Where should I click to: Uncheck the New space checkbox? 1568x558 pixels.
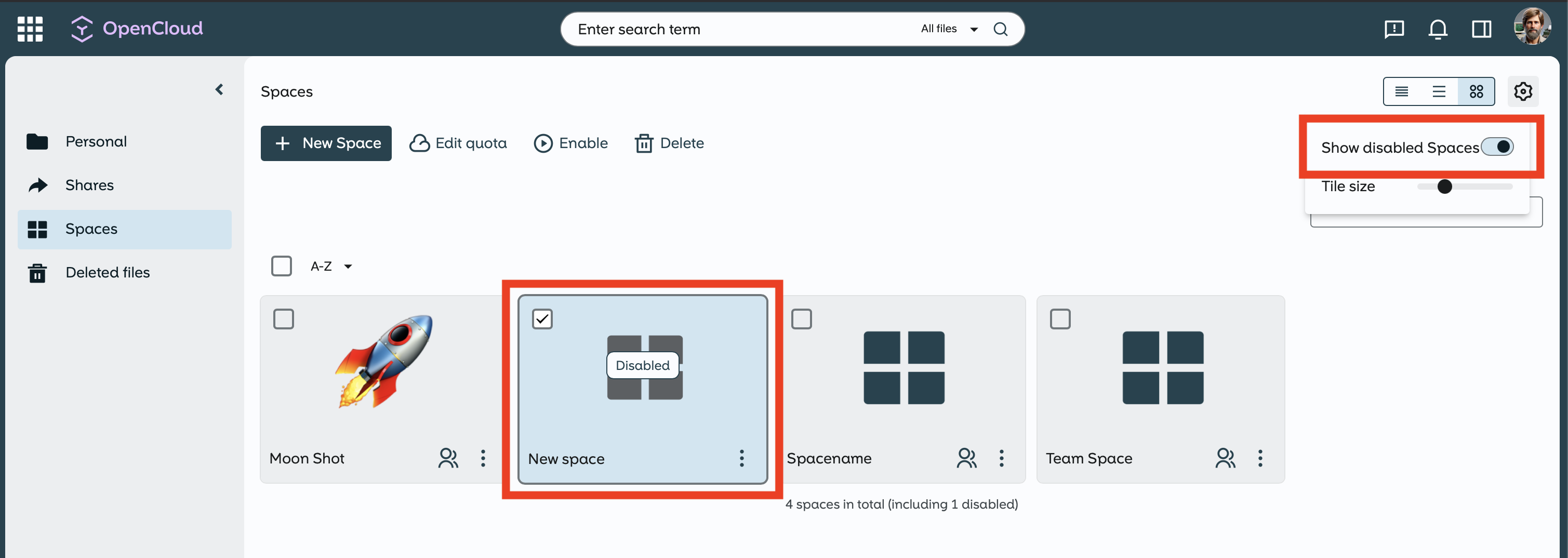pos(542,319)
